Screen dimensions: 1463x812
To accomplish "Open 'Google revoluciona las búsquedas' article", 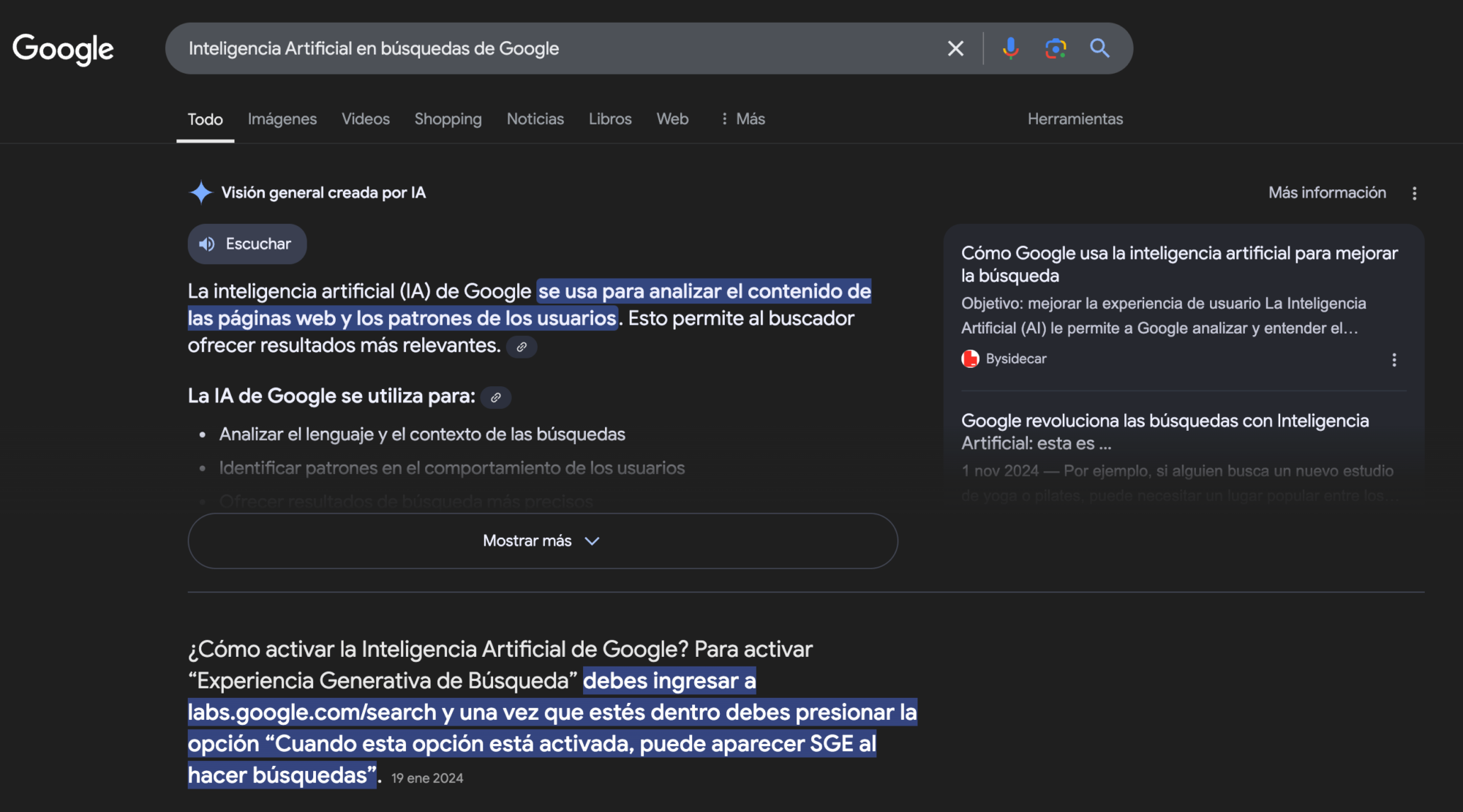I will [1165, 432].
